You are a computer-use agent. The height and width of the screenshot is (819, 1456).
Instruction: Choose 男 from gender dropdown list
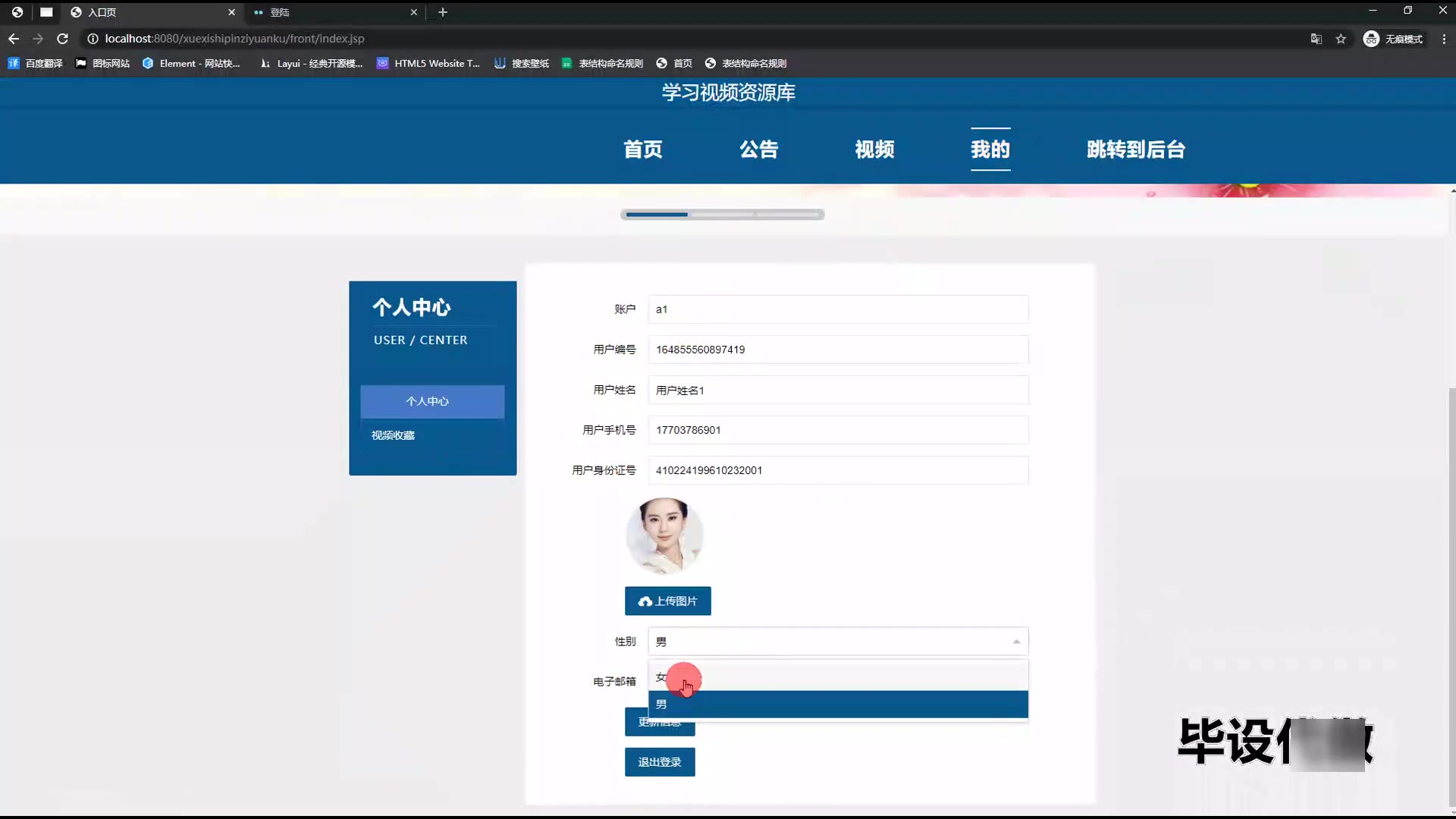[x=838, y=704]
